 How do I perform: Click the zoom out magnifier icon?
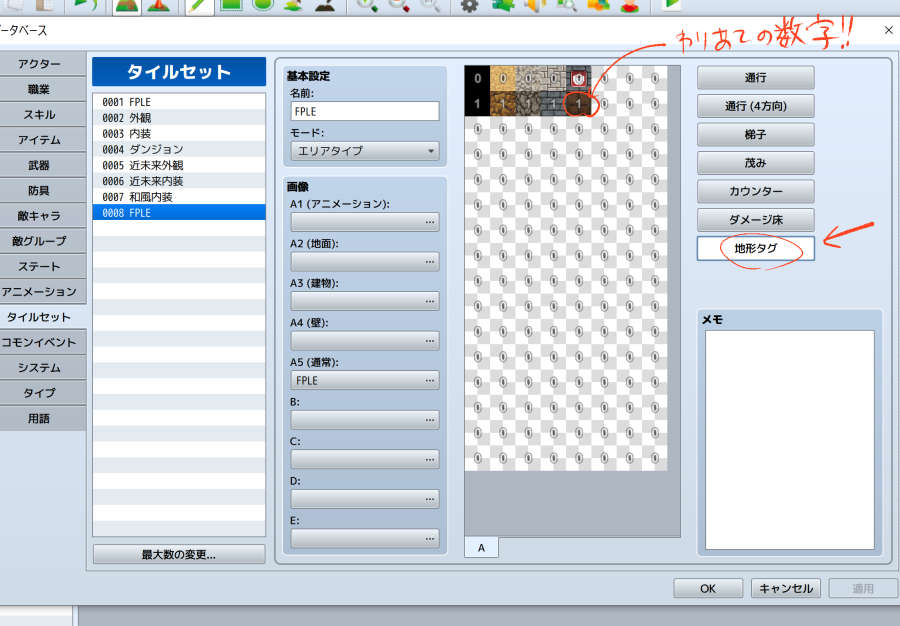coord(399,6)
